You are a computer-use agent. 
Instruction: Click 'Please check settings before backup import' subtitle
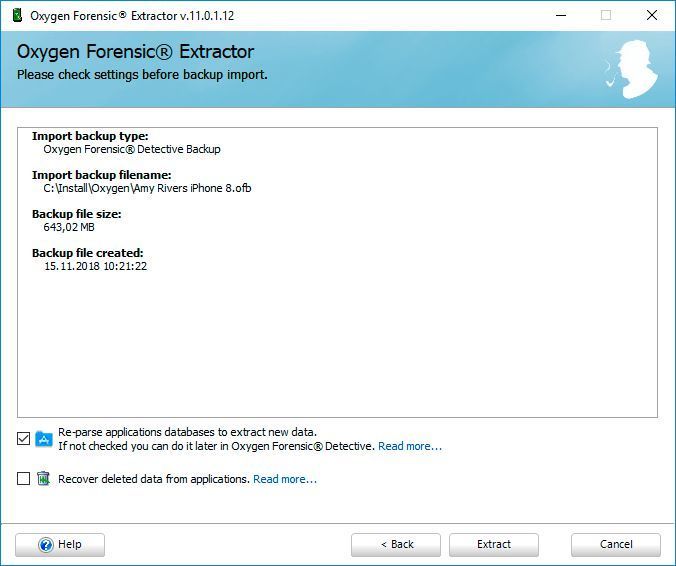click(142, 75)
